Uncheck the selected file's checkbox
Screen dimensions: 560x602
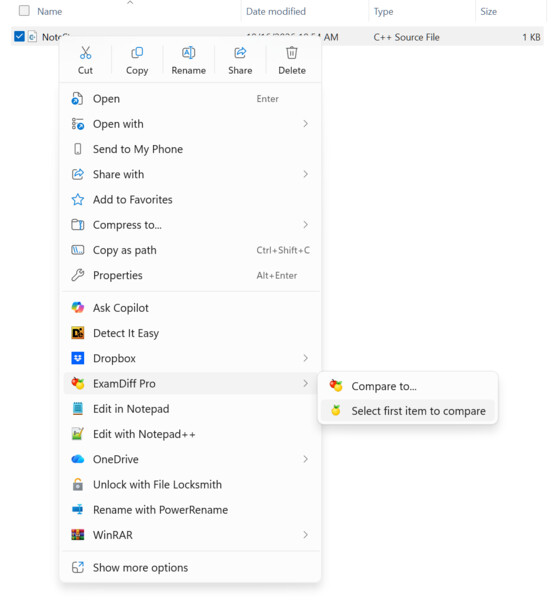click(x=19, y=36)
